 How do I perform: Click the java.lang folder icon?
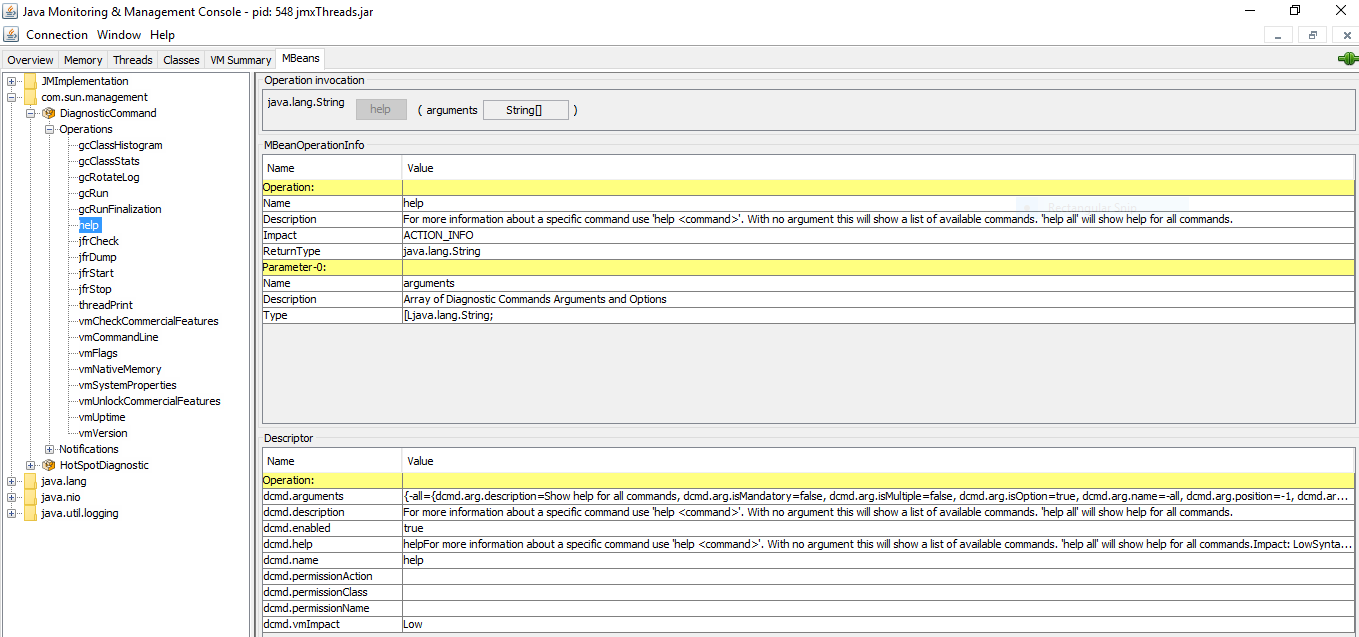tap(30, 481)
